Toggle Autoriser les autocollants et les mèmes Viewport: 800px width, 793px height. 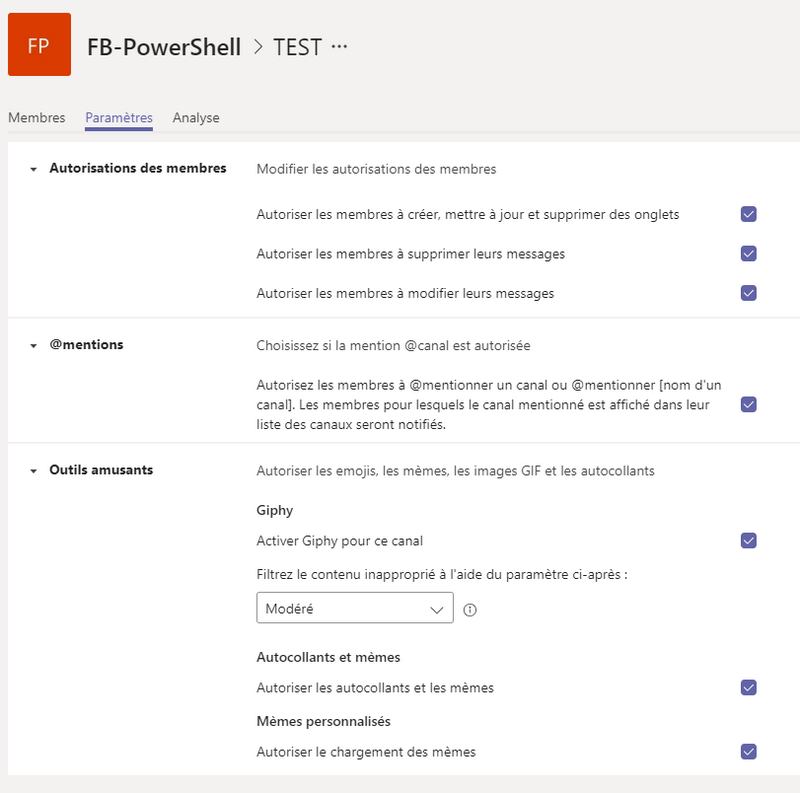click(748, 688)
